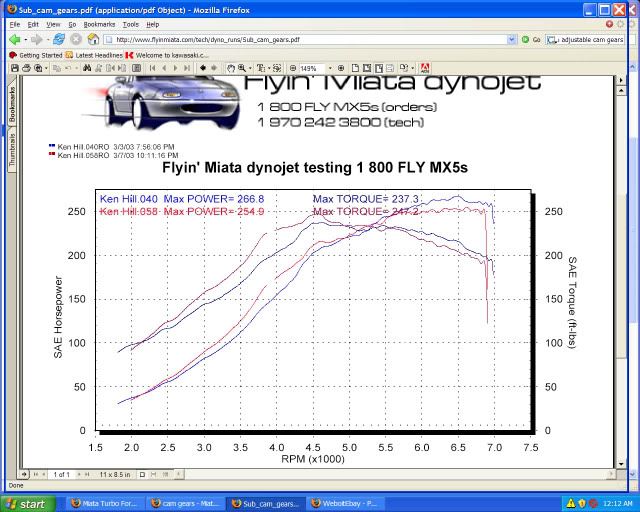Go to next page in Adobe toolbar
This screenshot has width=640, height=512.
tap(176, 68)
